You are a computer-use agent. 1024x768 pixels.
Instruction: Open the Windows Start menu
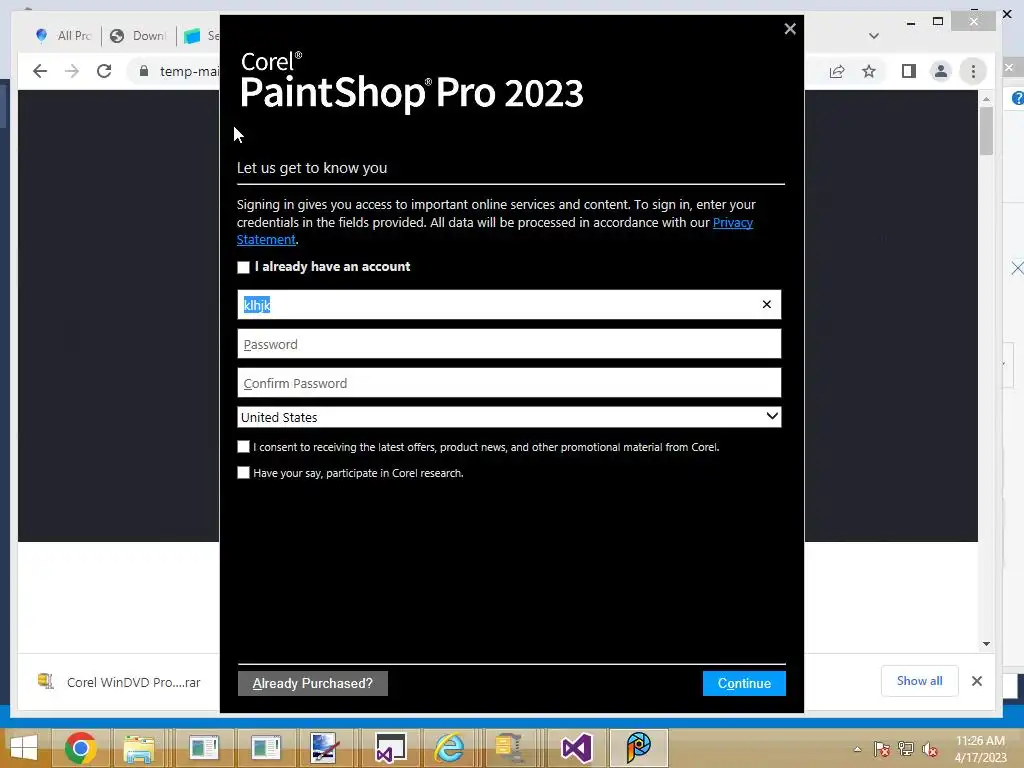(x=24, y=748)
